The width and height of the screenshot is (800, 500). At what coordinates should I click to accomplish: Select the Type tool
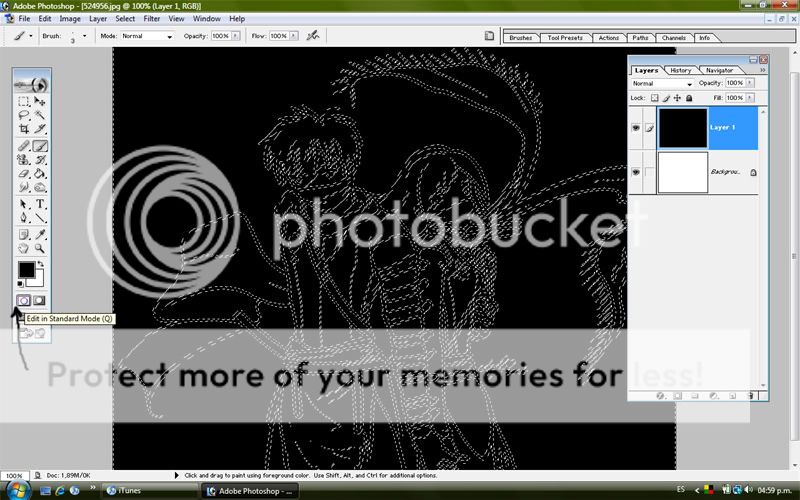pos(41,203)
